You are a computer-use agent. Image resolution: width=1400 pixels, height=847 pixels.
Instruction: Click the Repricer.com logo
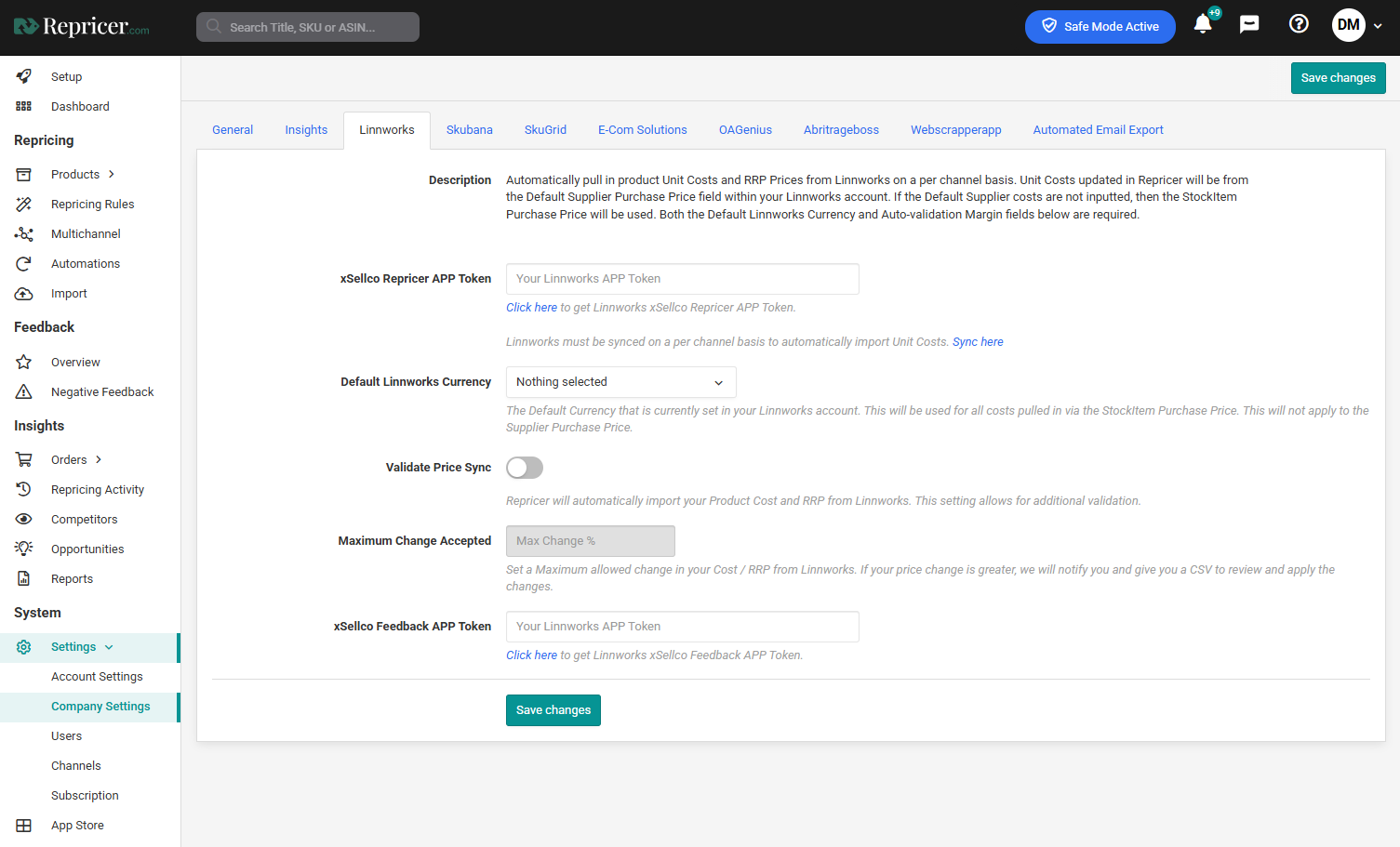tap(81, 27)
